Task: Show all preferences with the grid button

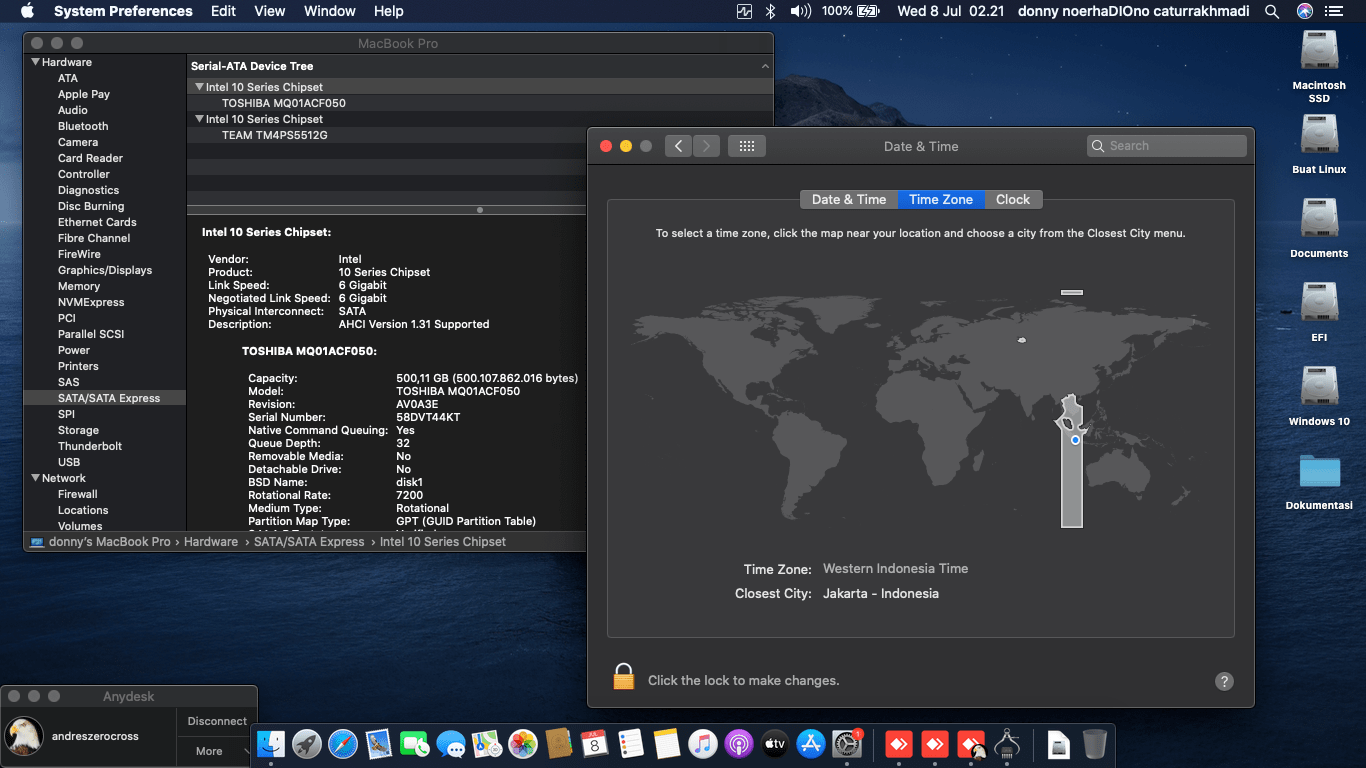Action: [x=746, y=146]
